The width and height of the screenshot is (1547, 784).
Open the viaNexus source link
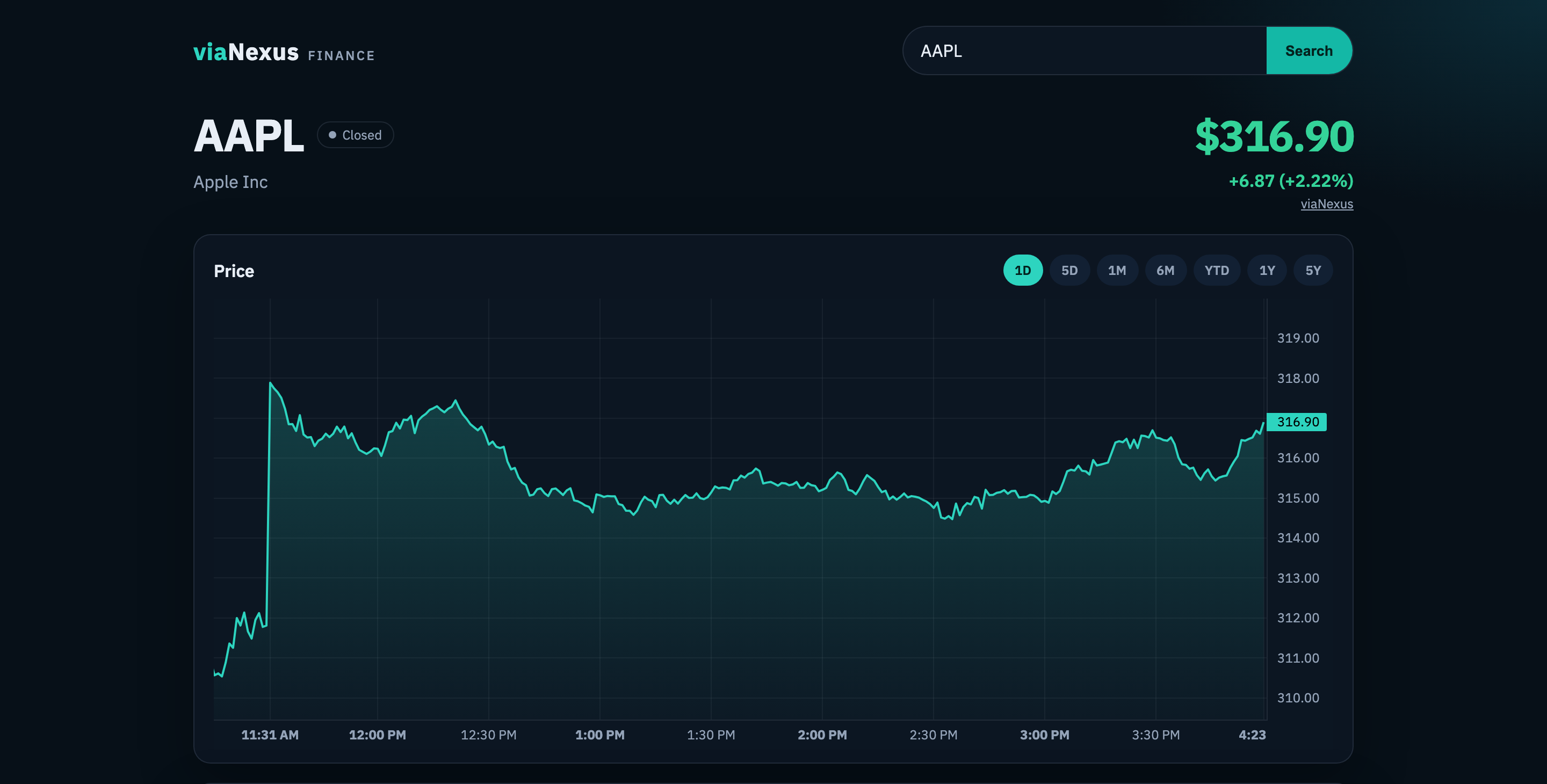coord(1327,204)
